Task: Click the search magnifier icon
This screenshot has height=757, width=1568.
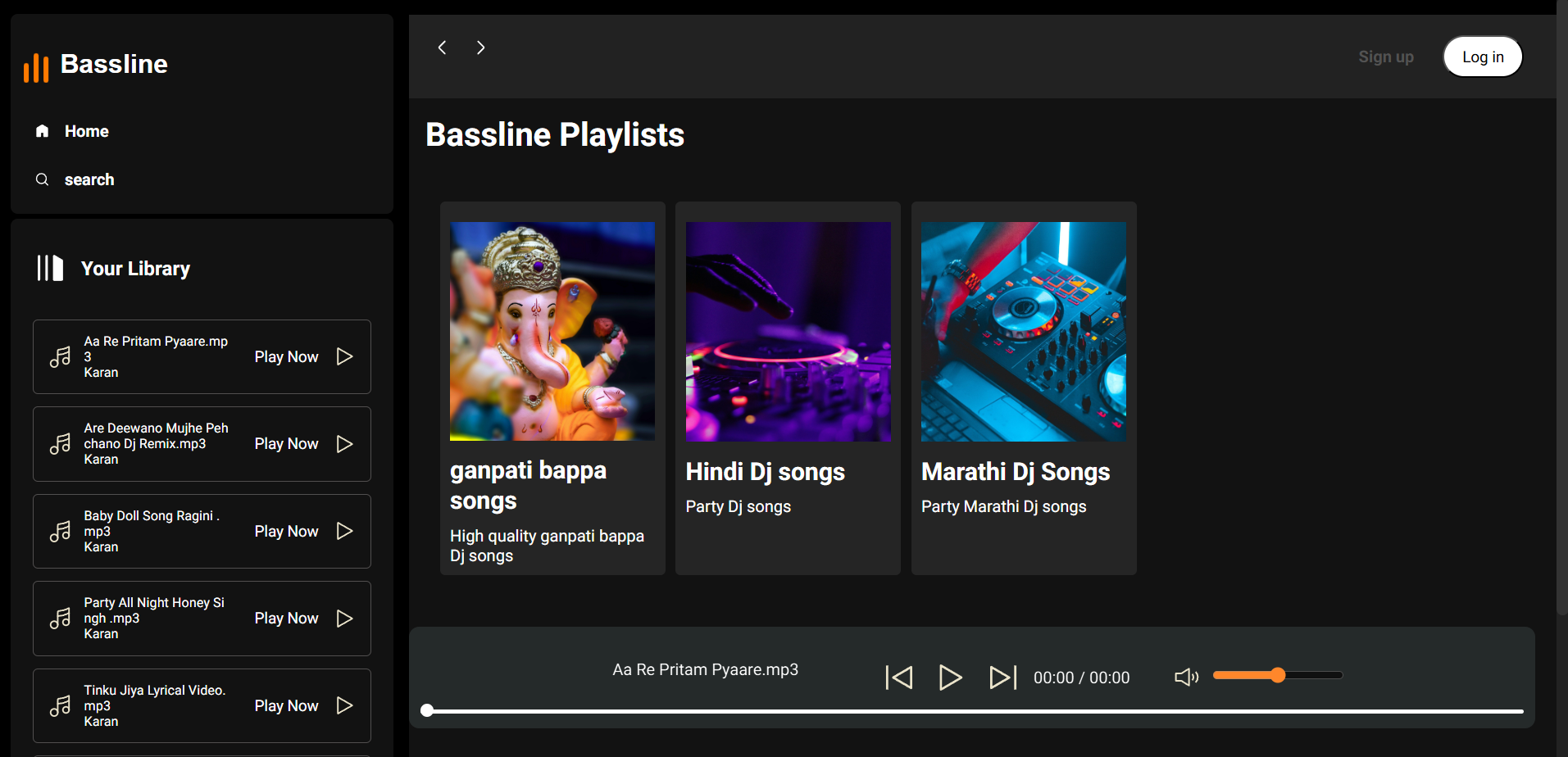Action: 42,179
